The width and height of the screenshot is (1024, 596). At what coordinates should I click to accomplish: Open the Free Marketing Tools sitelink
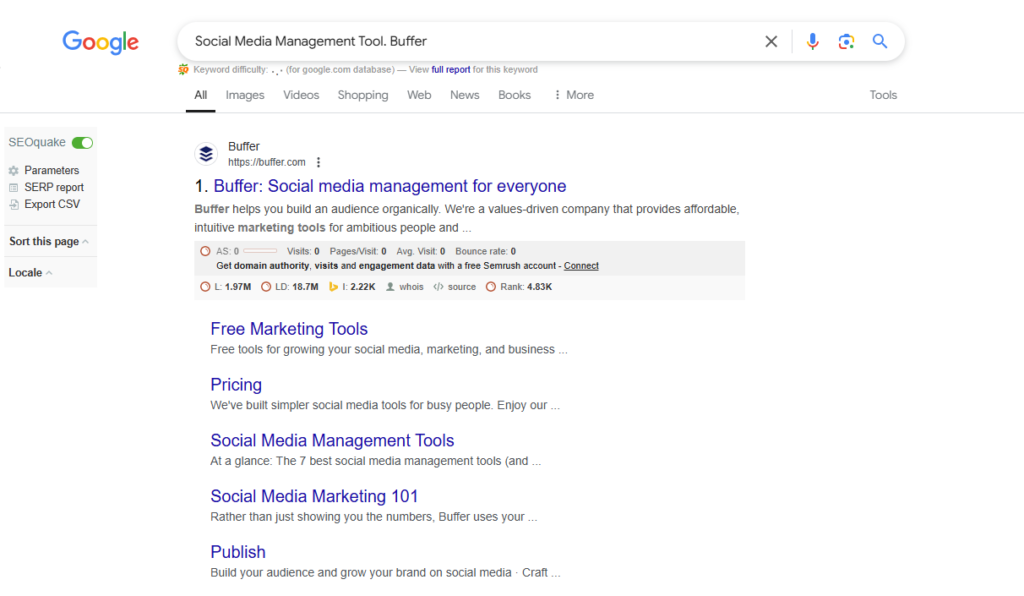tap(289, 329)
